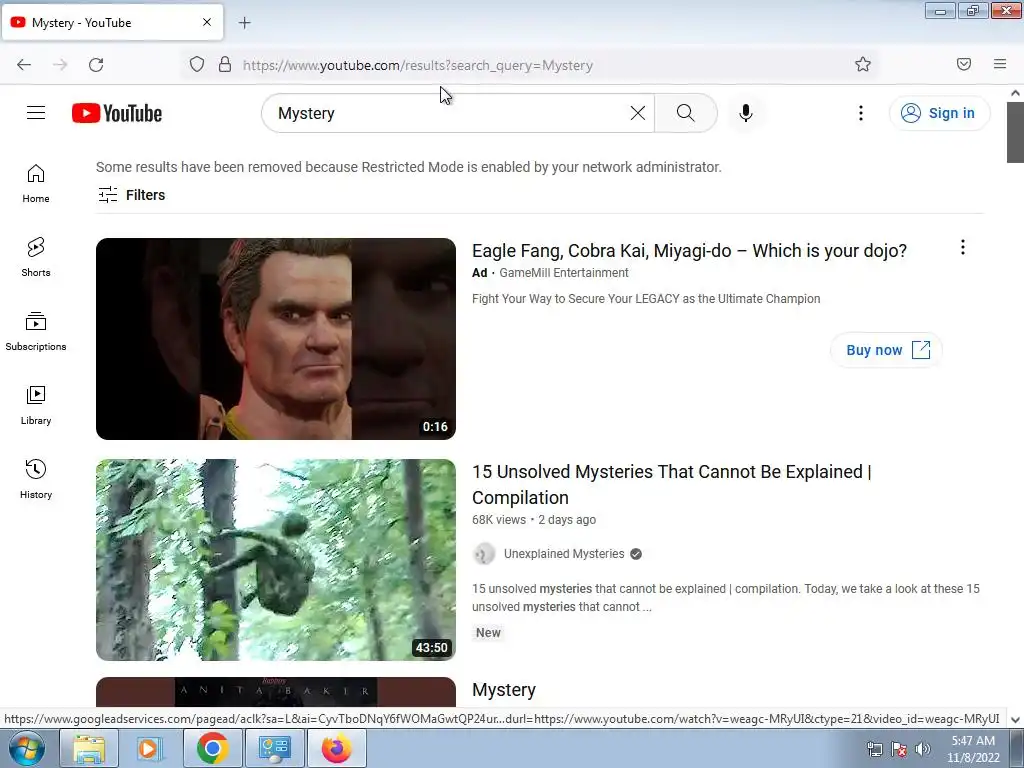Open the Mystery result title at bottom
The height and width of the screenshot is (768, 1024).
(x=504, y=690)
